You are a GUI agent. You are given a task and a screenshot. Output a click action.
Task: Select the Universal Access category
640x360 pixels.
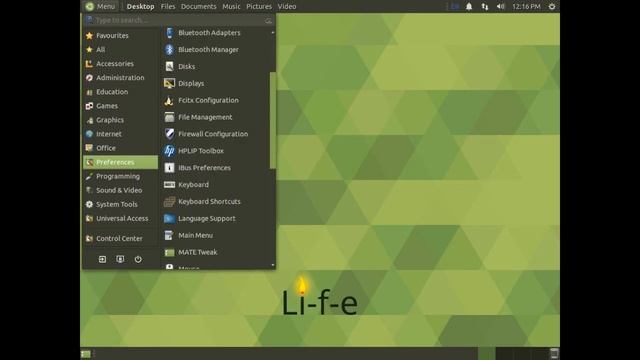coord(120,218)
